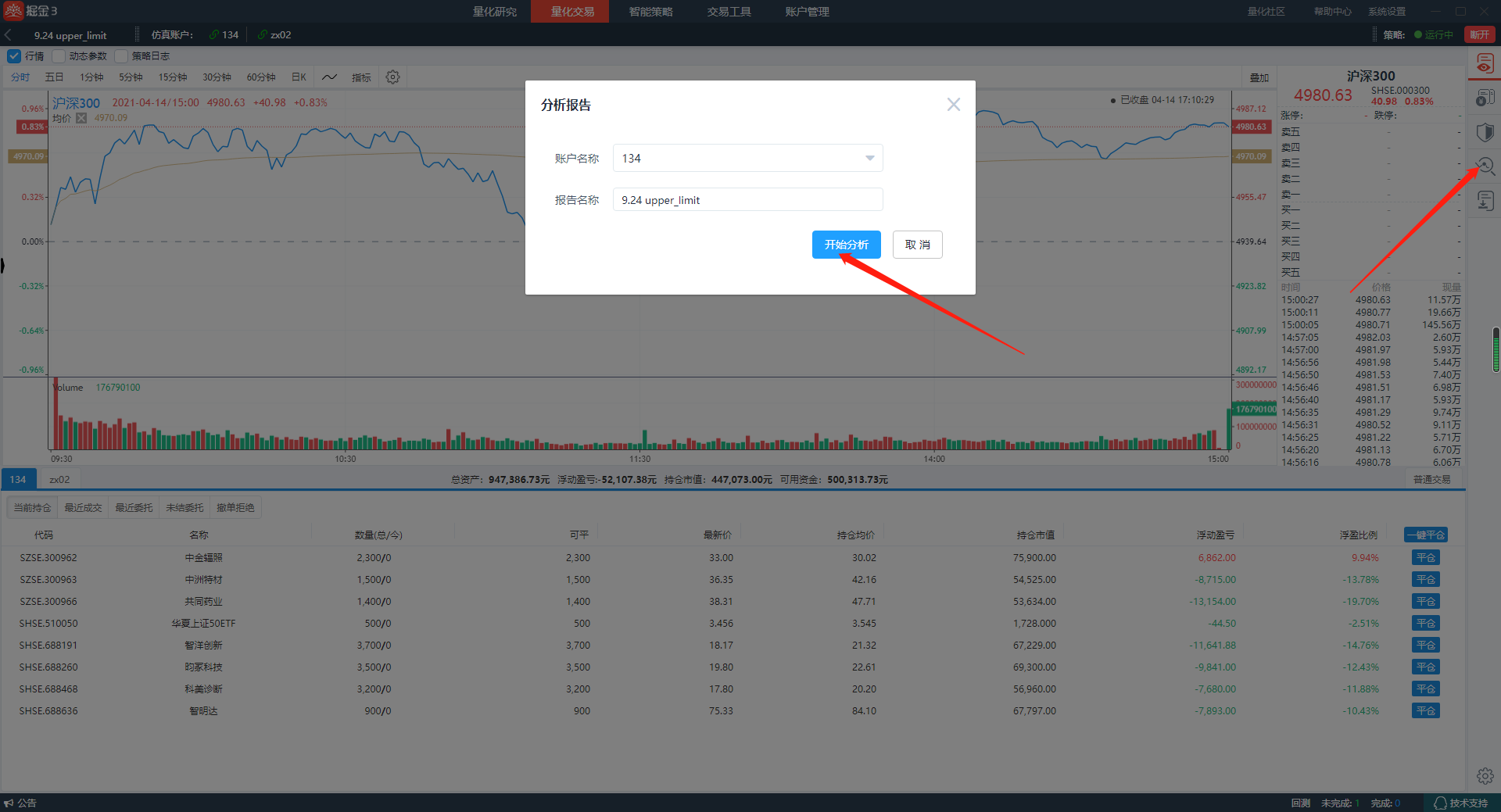
Task: Click the link icon beside account 134
Action: (213, 35)
